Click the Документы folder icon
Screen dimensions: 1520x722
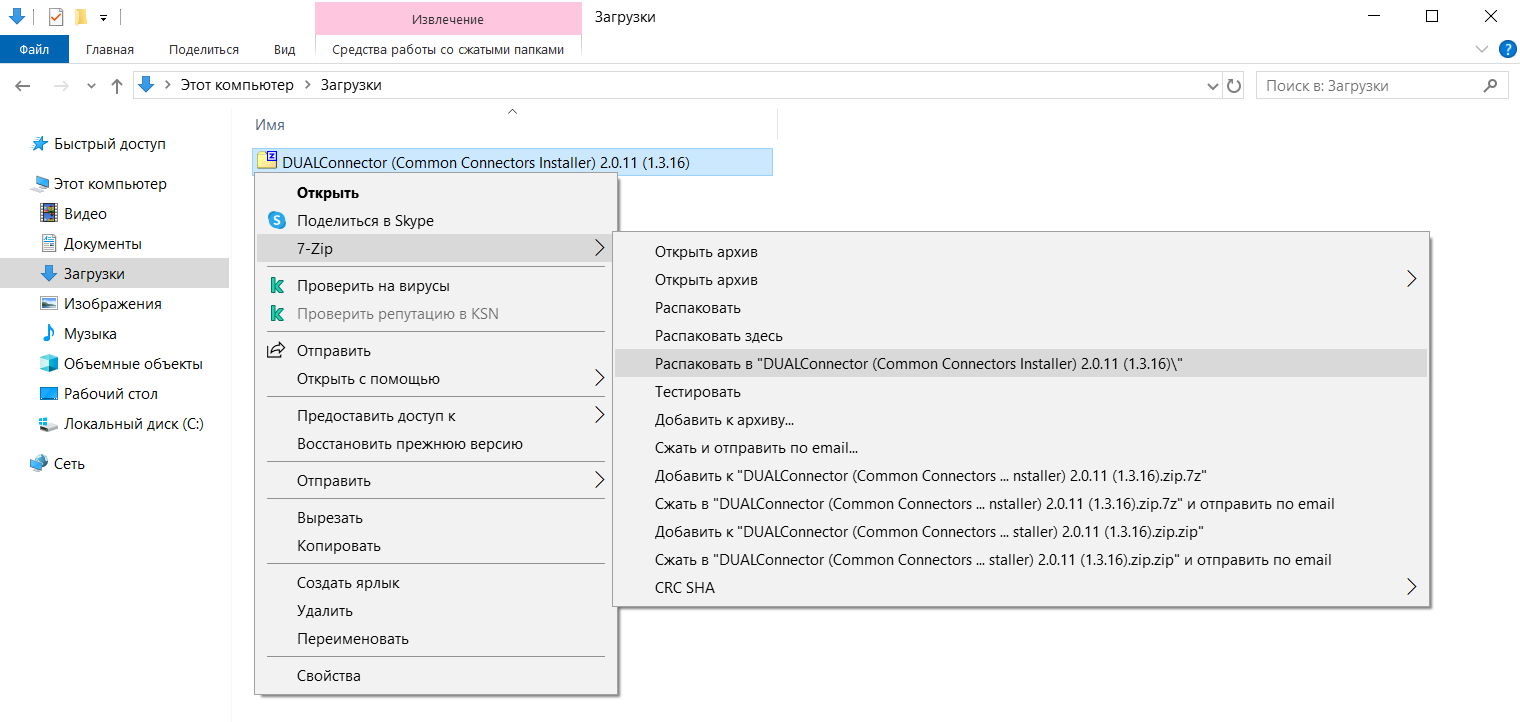tap(49, 244)
